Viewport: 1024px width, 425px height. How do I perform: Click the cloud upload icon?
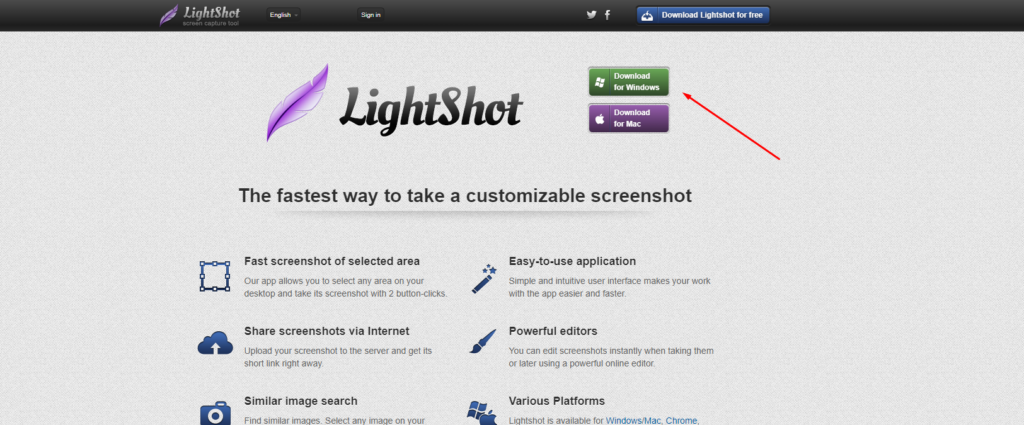click(x=216, y=342)
